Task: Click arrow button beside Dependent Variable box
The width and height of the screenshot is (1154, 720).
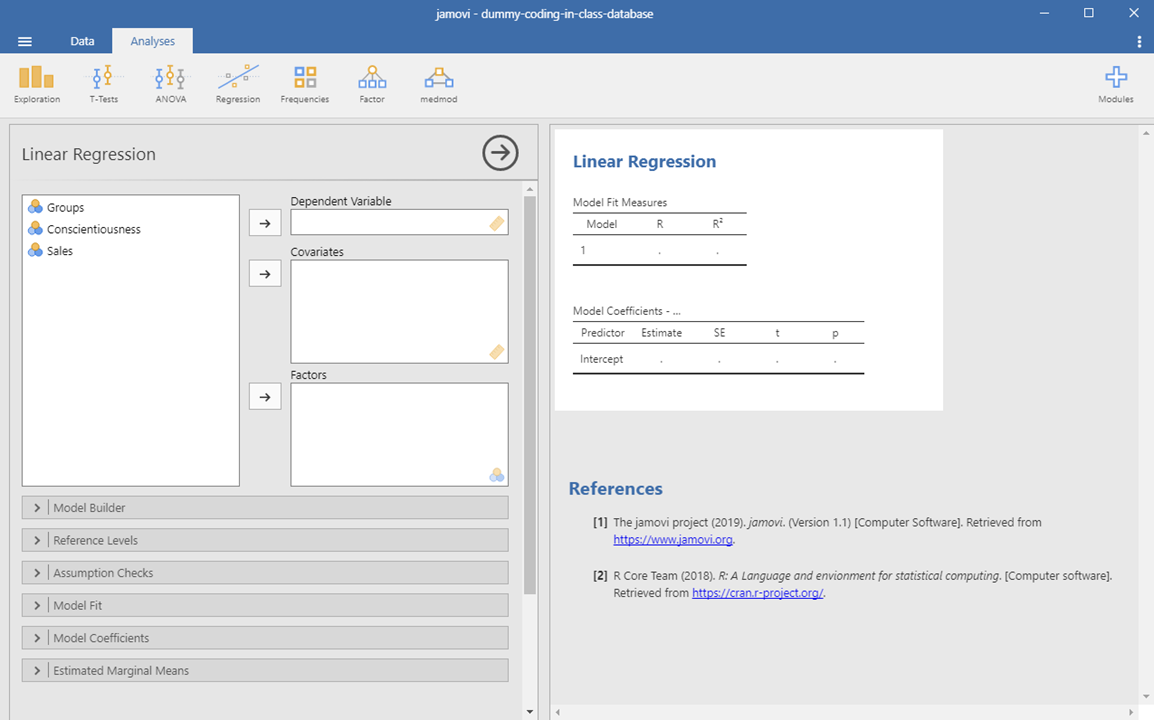Action: click(265, 223)
